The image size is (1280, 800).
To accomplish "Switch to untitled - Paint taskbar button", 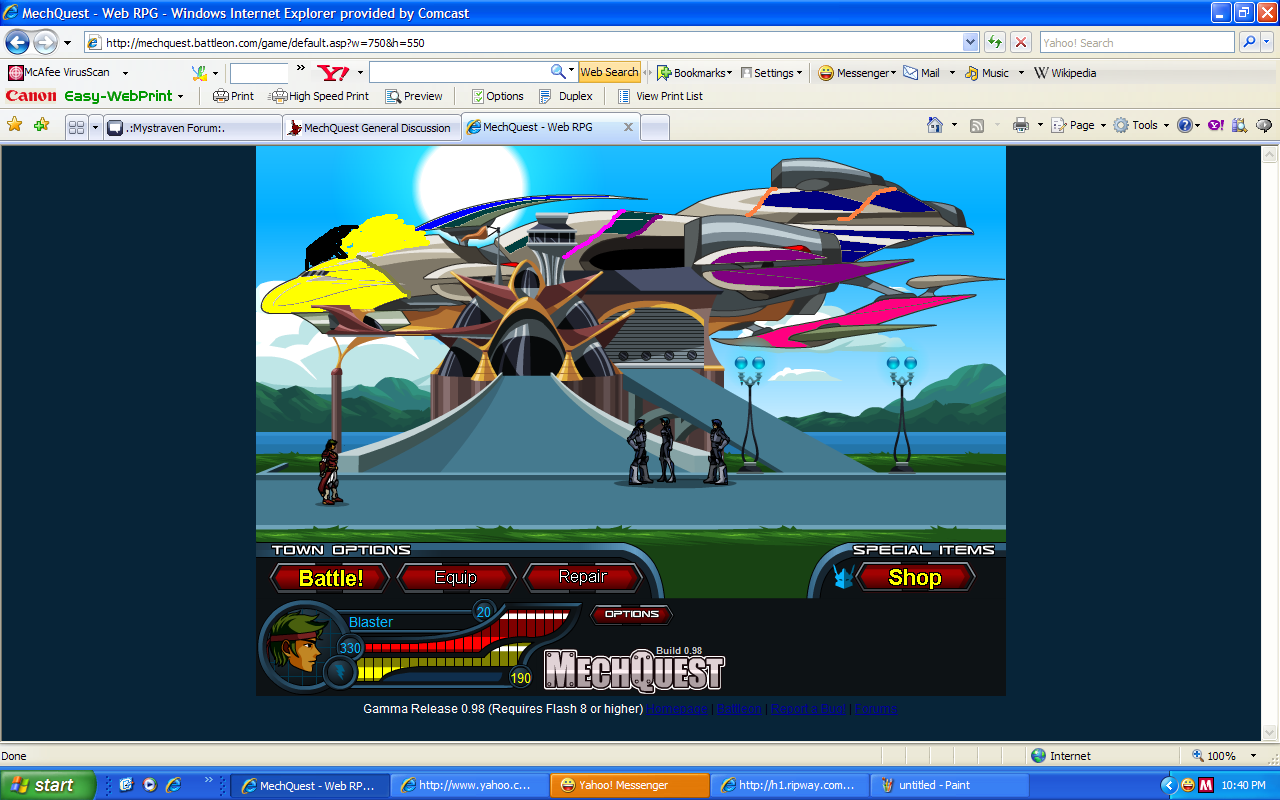I will 950,785.
